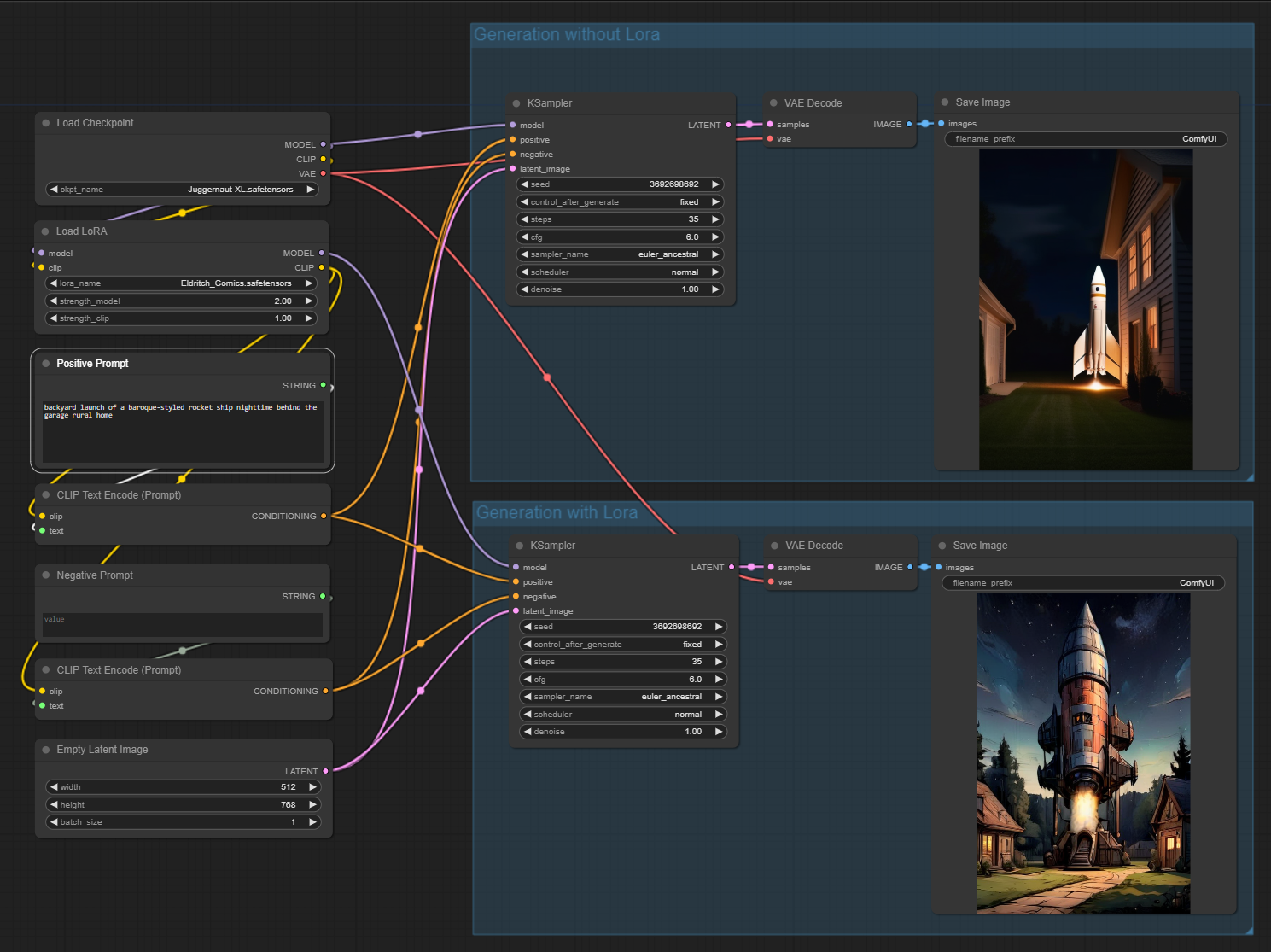Click the strength_model value 2.00
The width and height of the screenshot is (1271, 952).
tap(283, 301)
